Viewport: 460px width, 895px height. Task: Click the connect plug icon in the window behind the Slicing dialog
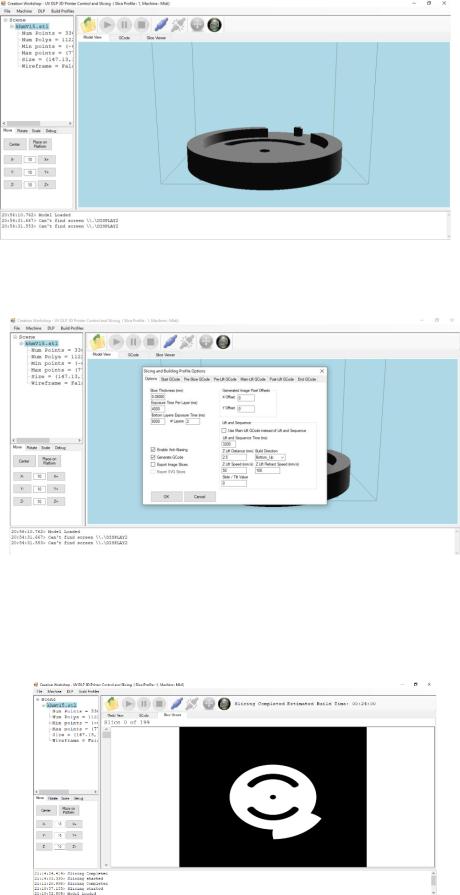click(187, 342)
